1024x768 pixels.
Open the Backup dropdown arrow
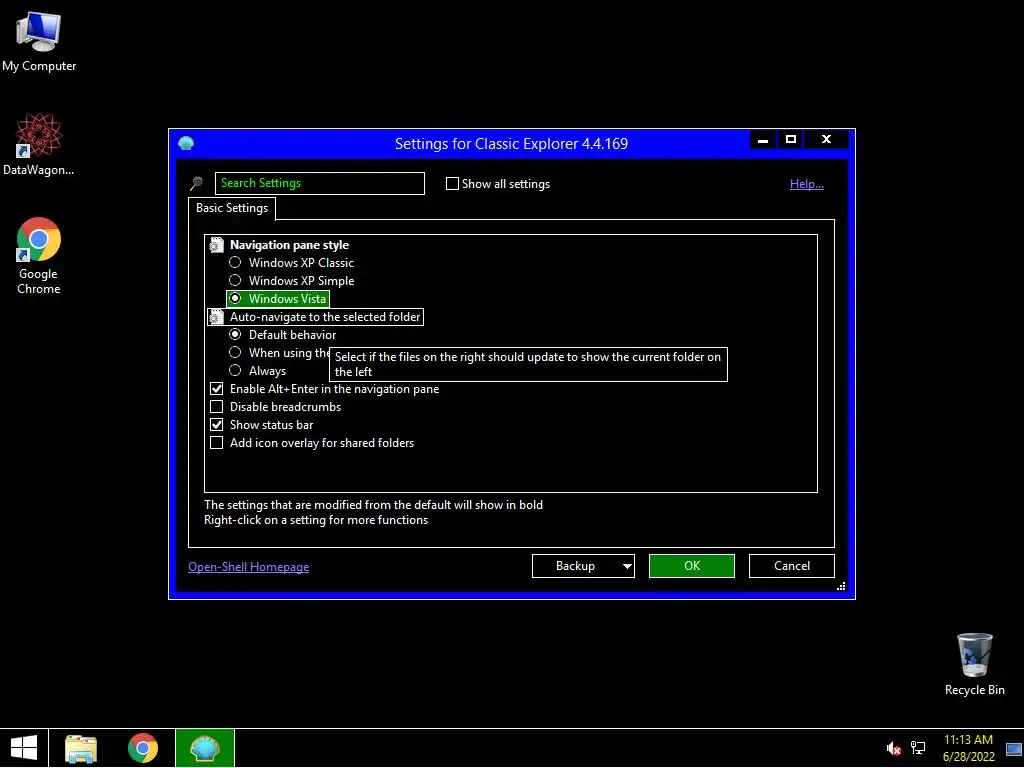(x=627, y=566)
